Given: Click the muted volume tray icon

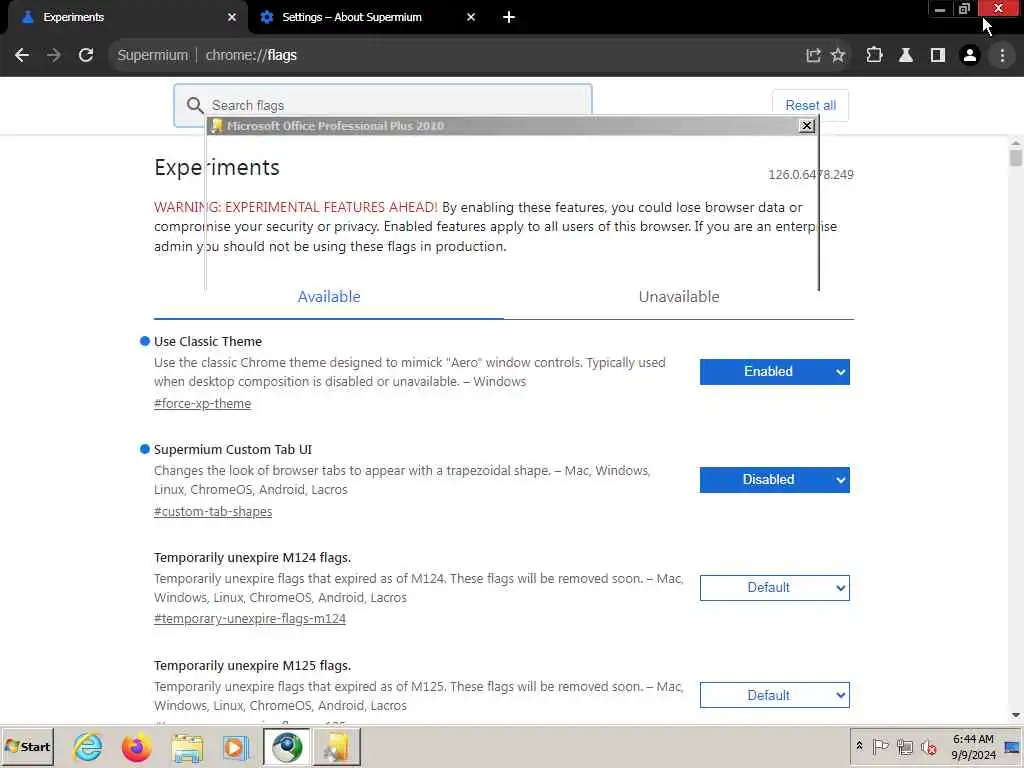Looking at the screenshot, I should [x=928, y=746].
